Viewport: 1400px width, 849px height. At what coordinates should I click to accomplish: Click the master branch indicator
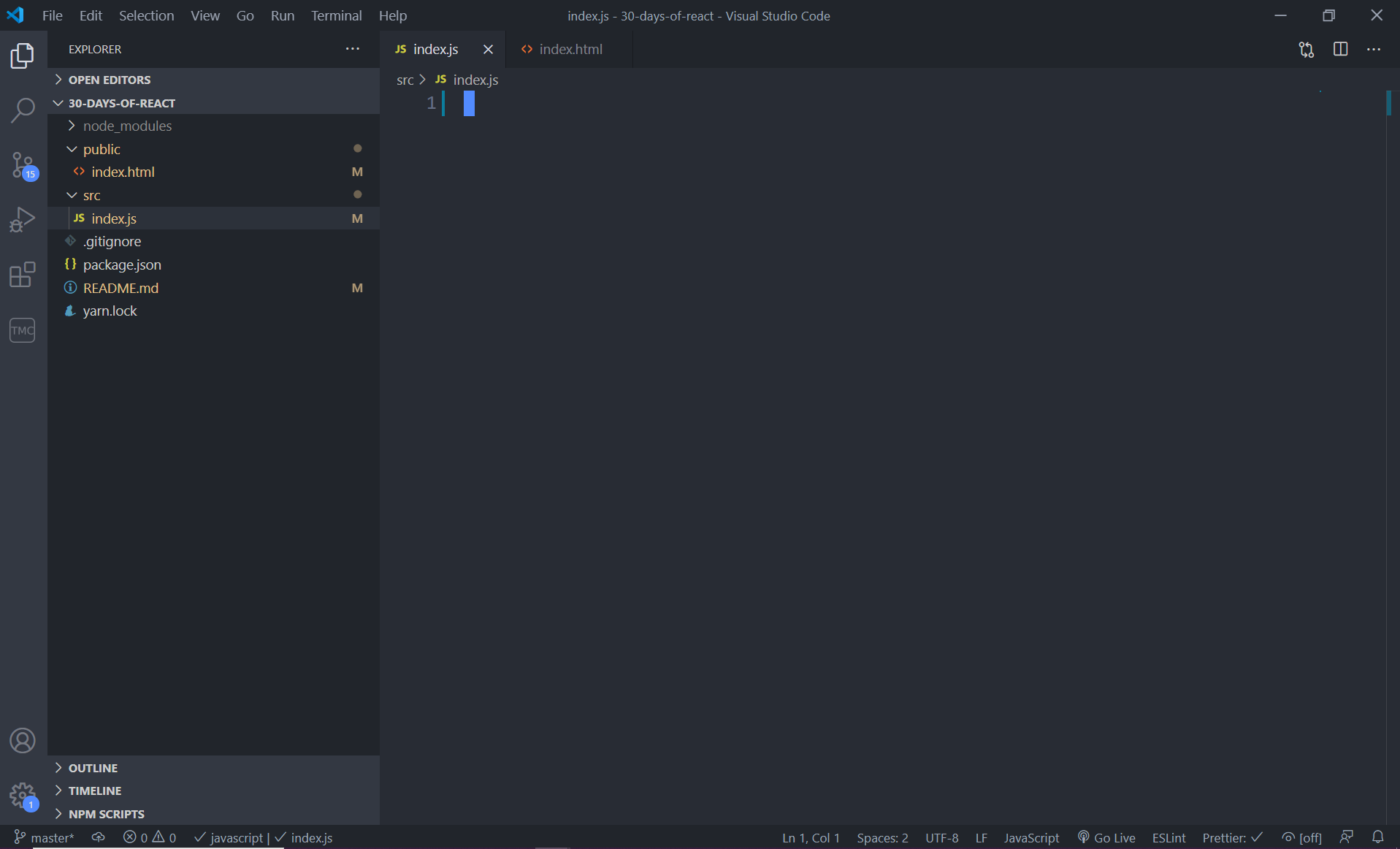click(x=44, y=837)
